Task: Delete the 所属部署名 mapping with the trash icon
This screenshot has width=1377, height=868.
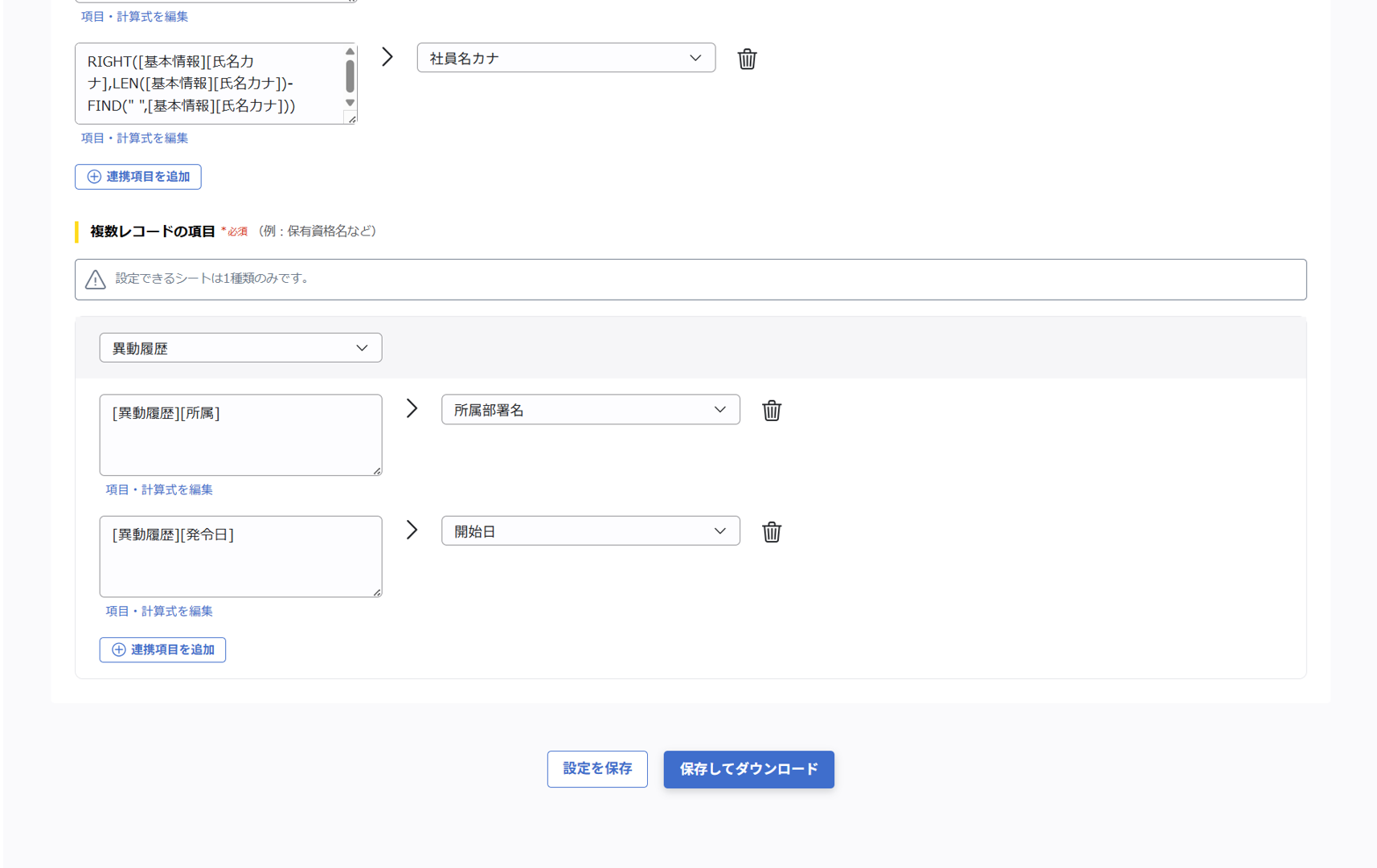Action: [x=771, y=410]
